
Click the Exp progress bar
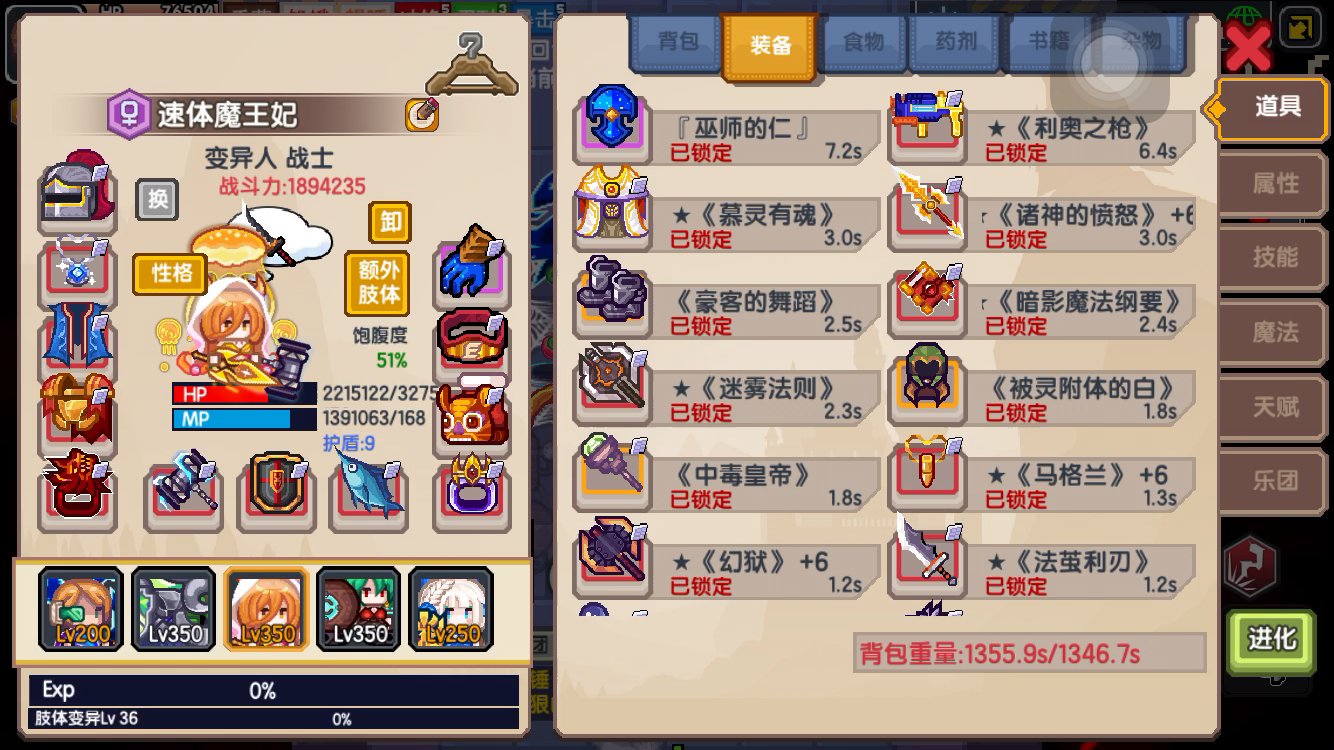point(274,690)
